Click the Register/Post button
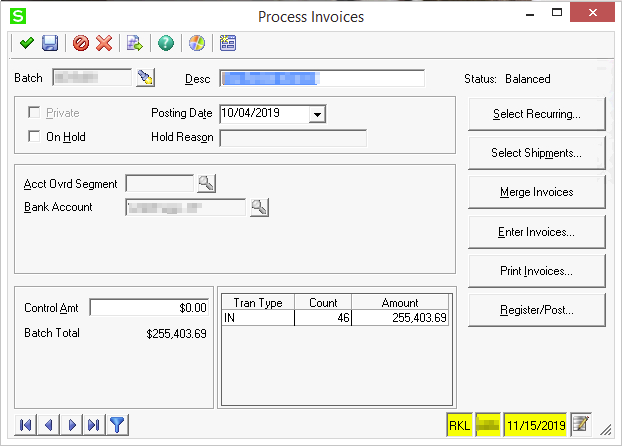 tap(536, 310)
